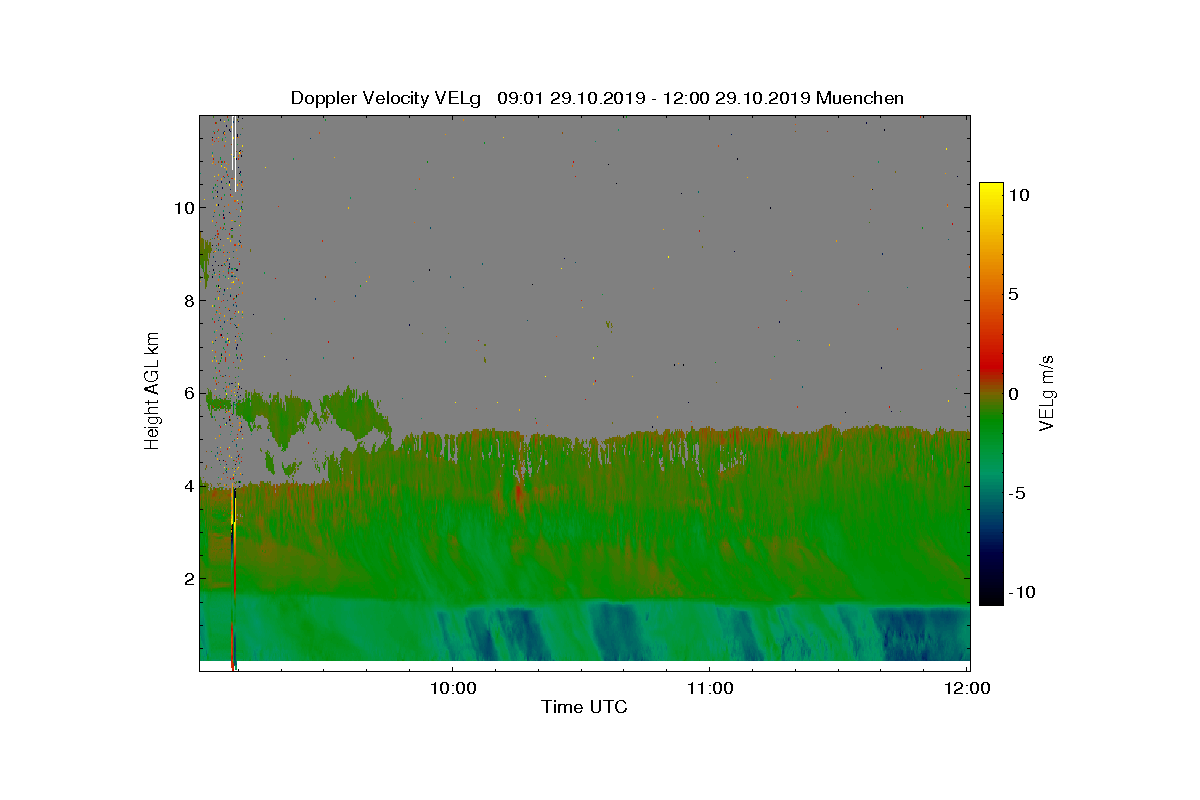The width and height of the screenshot is (1200, 800).
Task: Click the colorbar label '5'
Action: [x=1013, y=295]
